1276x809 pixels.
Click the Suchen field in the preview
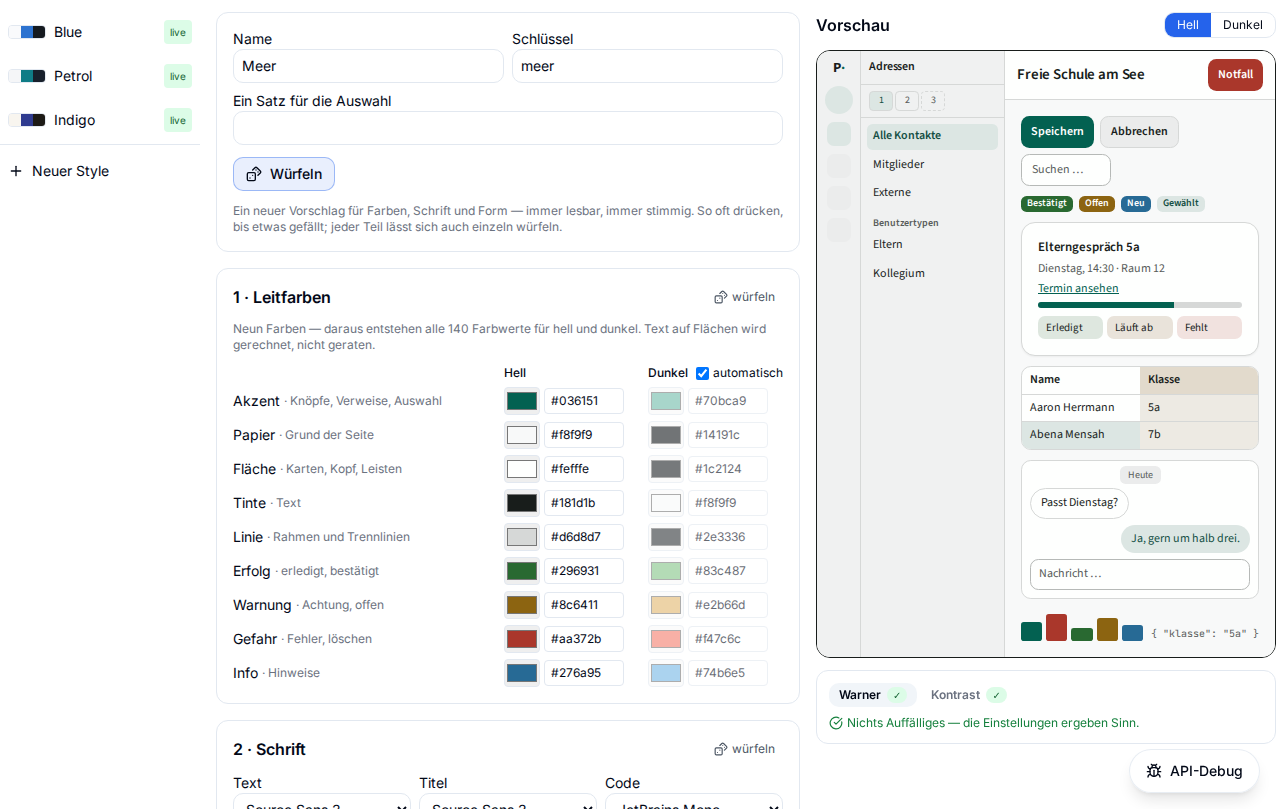(x=1066, y=170)
